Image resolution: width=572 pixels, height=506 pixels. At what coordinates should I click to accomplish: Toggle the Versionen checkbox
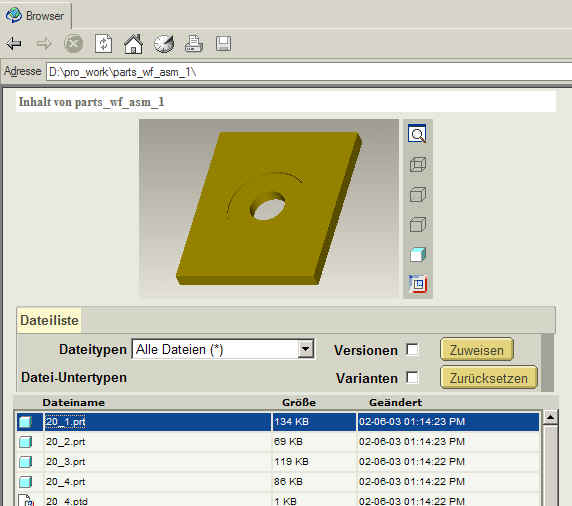[x=412, y=349]
